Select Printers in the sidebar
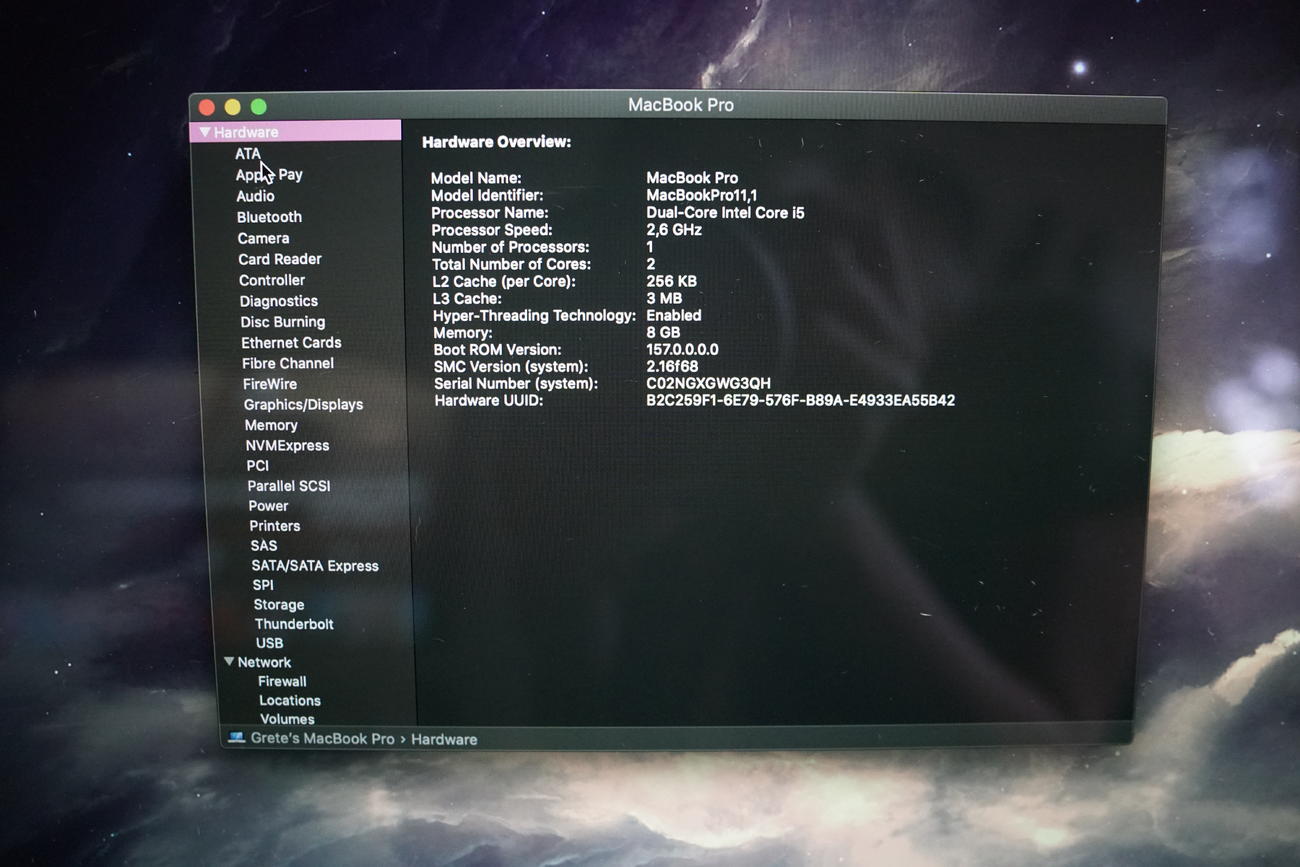This screenshot has height=867, width=1300. (275, 525)
